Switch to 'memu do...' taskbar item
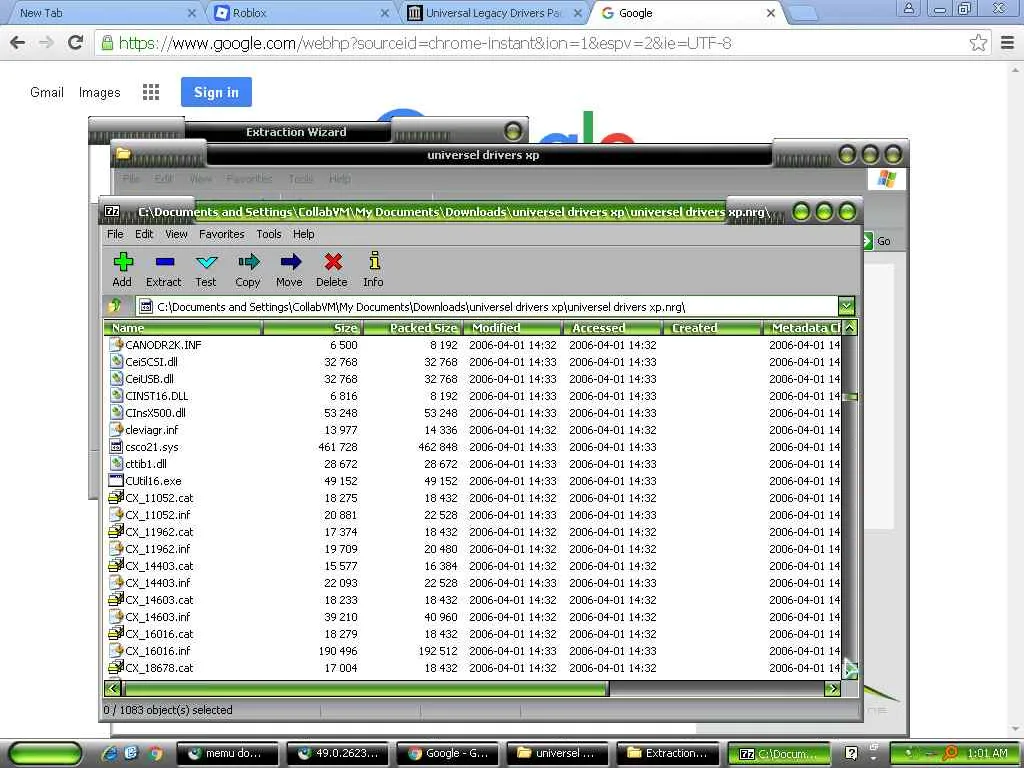The height and width of the screenshot is (768, 1024). [x=227, y=753]
